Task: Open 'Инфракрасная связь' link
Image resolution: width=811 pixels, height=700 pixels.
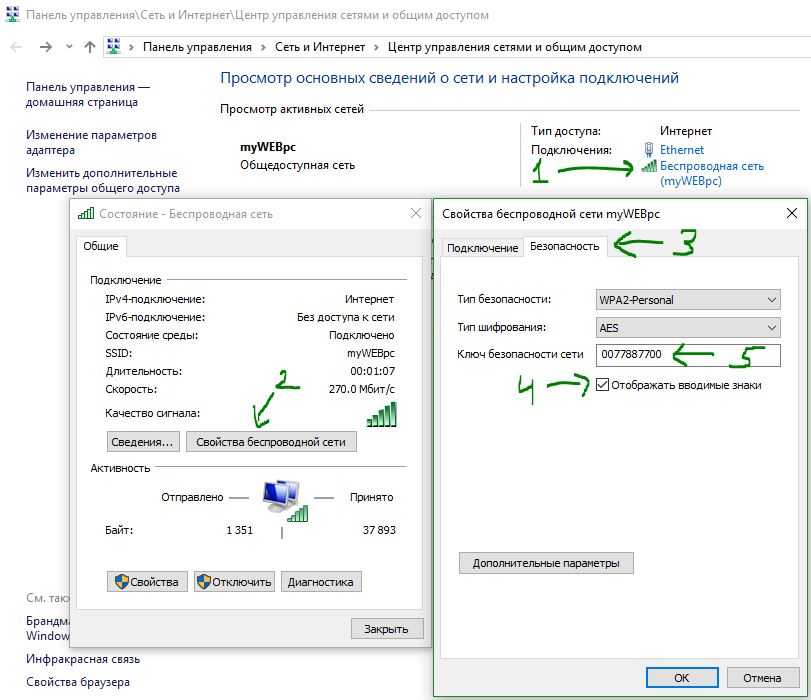Action: (83, 659)
